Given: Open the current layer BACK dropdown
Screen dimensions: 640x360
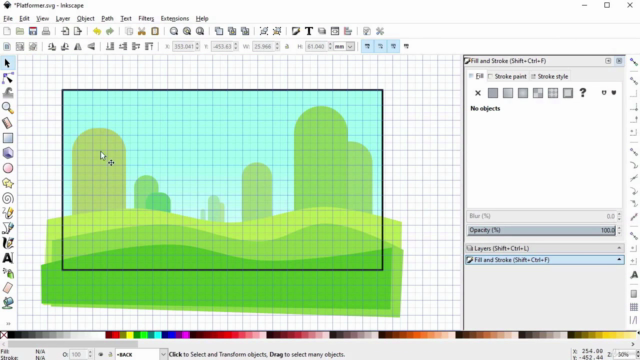Looking at the screenshot, I should [x=163, y=354].
